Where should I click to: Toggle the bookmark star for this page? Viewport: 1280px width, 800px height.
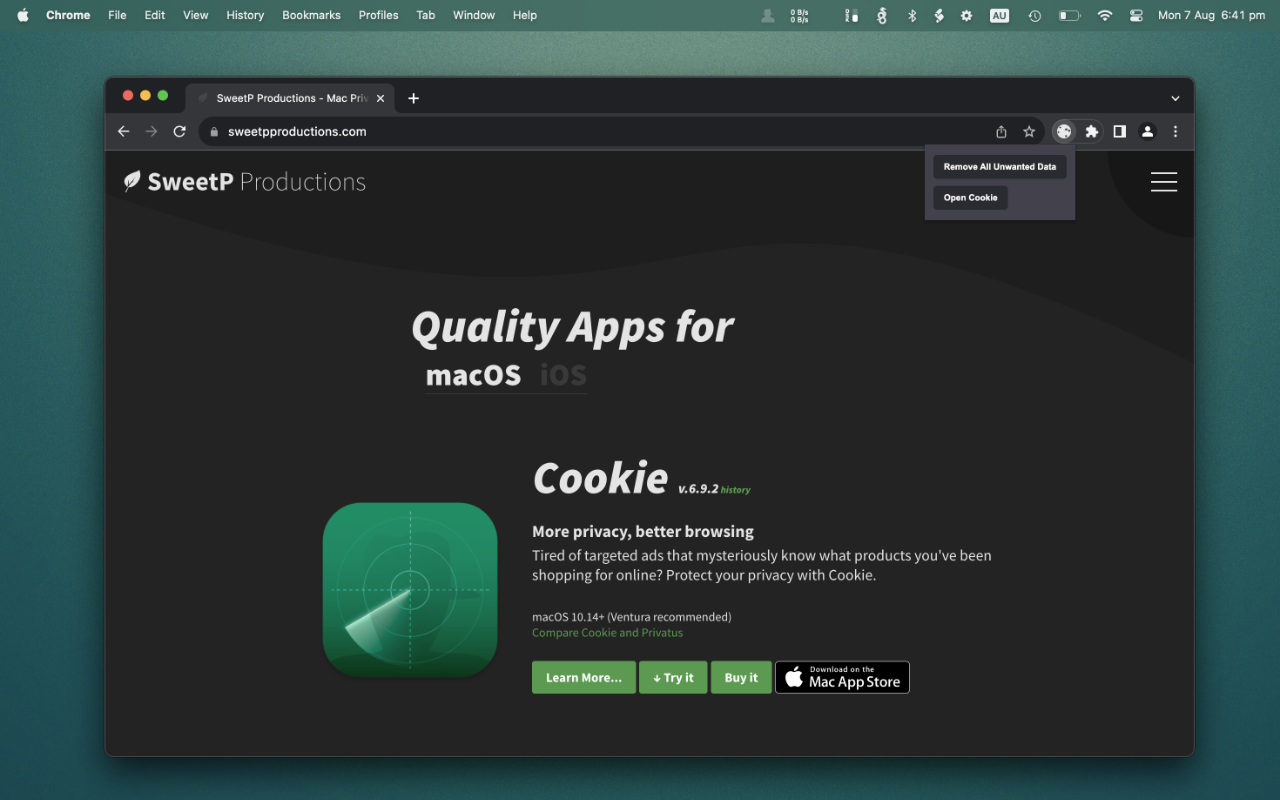click(x=1029, y=131)
